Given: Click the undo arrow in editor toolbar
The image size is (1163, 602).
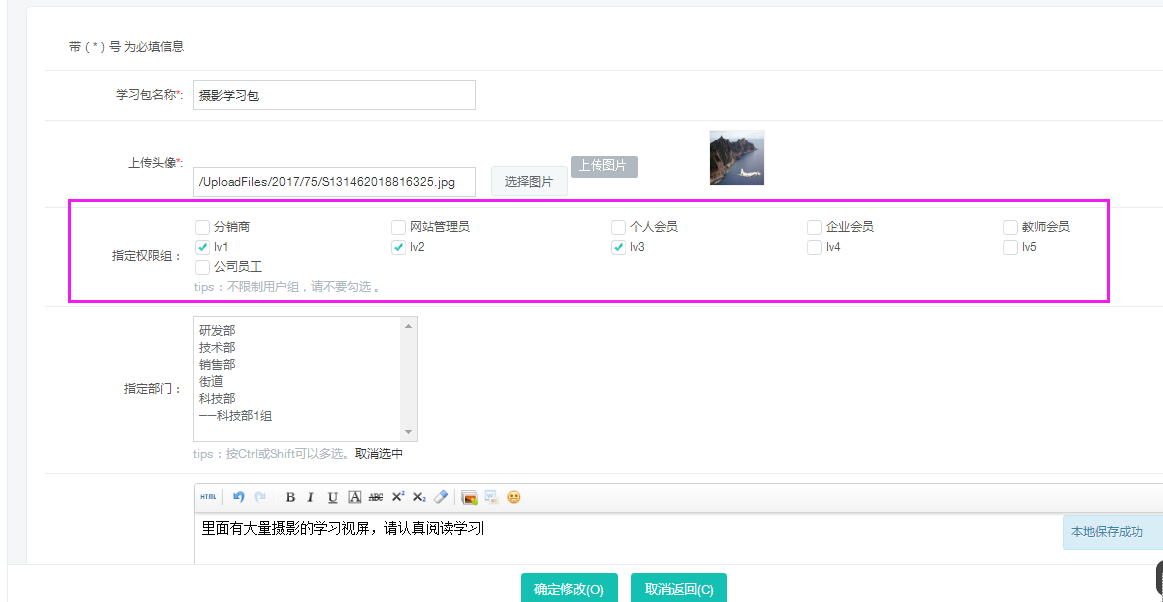Looking at the screenshot, I should [238, 497].
